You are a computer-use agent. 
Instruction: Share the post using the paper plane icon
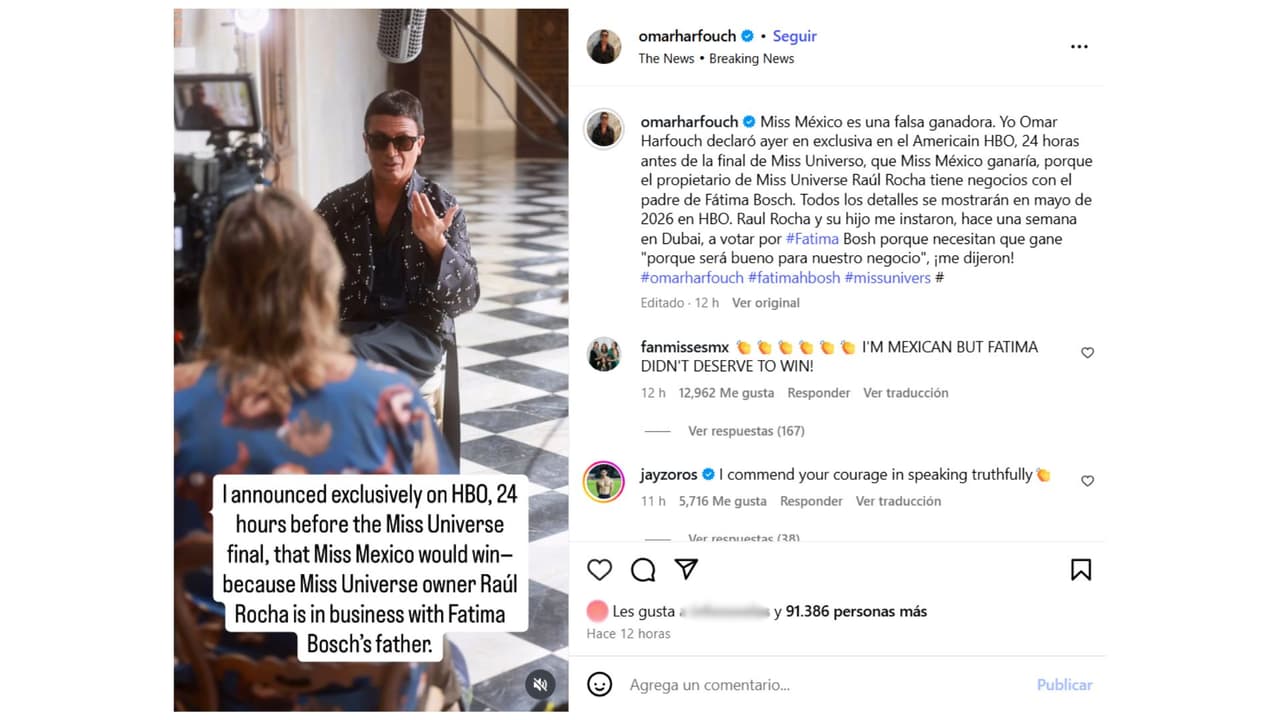(x=686, y=569)
